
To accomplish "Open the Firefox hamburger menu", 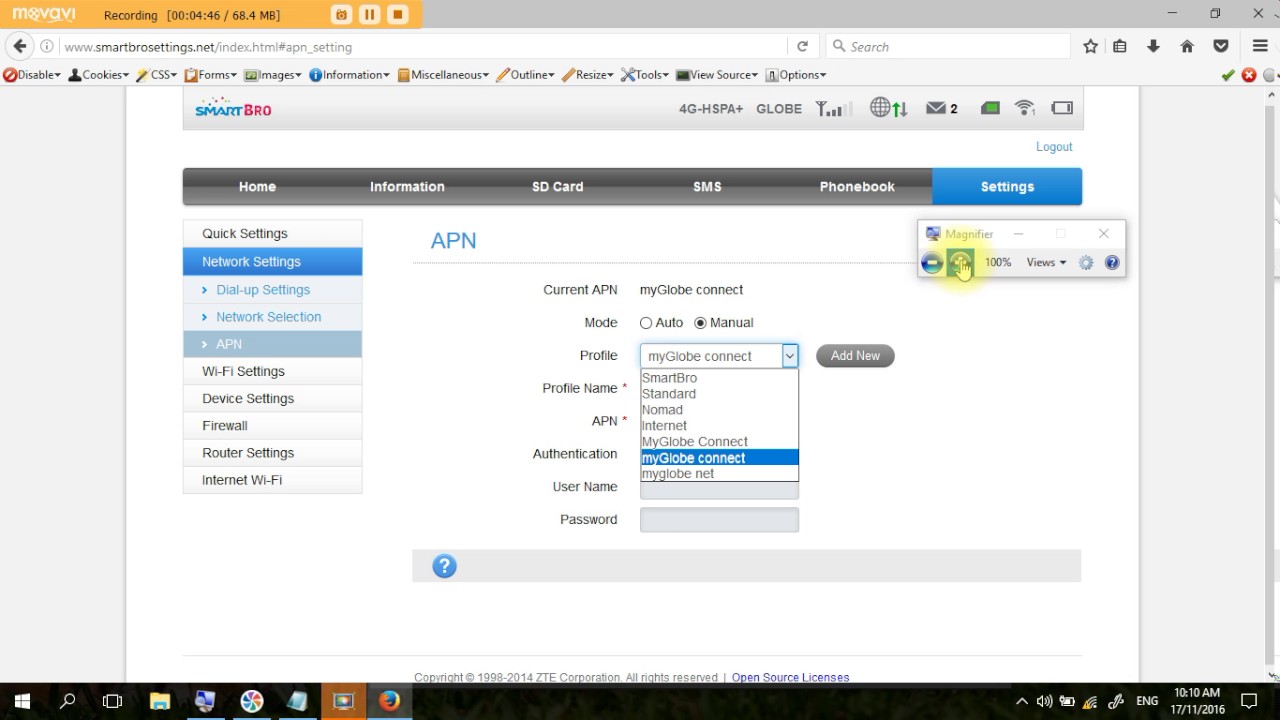I will tap(1260, 46).
